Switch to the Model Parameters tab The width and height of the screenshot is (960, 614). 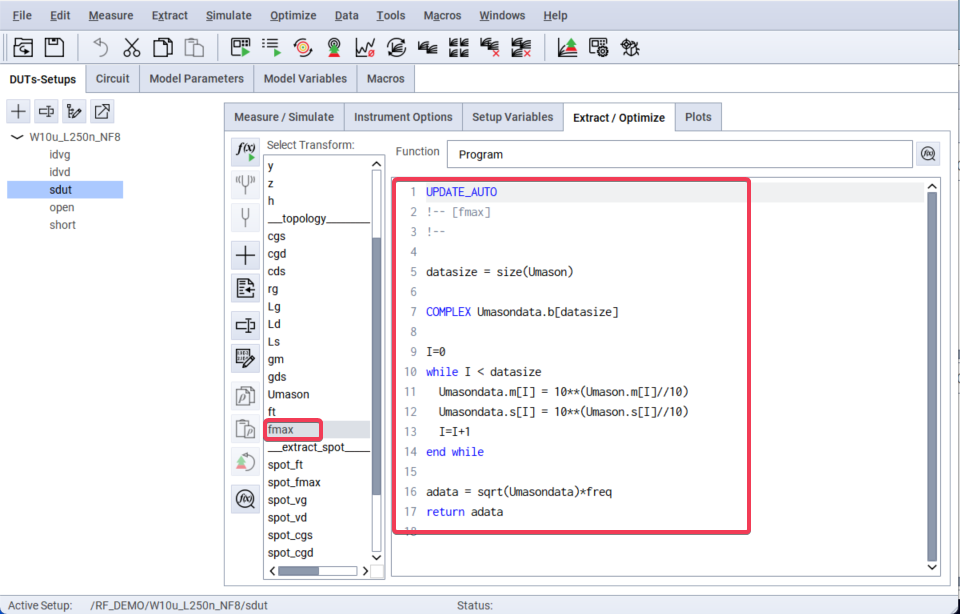point(196,79)
